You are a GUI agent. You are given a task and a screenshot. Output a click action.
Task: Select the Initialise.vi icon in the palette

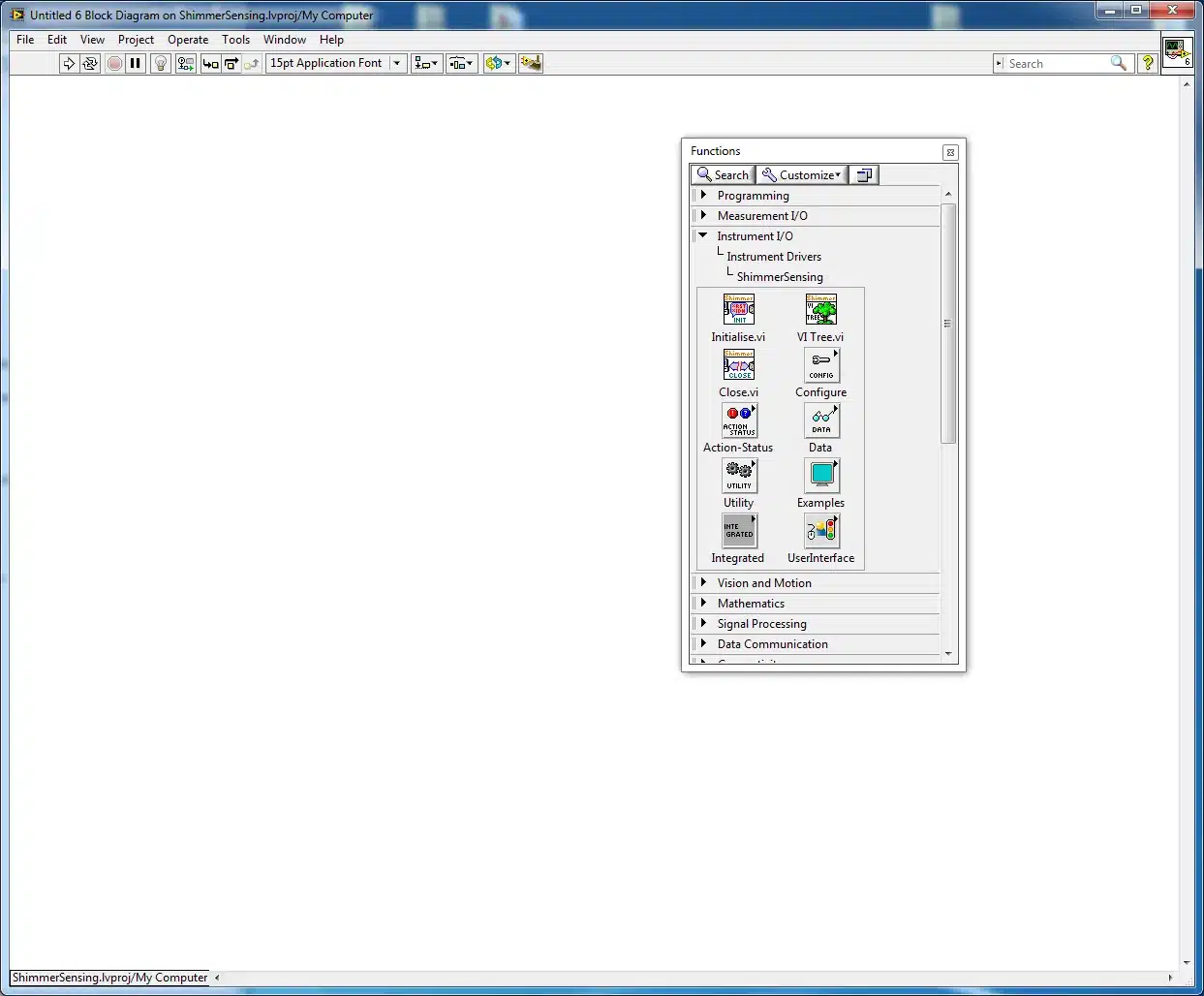click(x=738, y=309)
